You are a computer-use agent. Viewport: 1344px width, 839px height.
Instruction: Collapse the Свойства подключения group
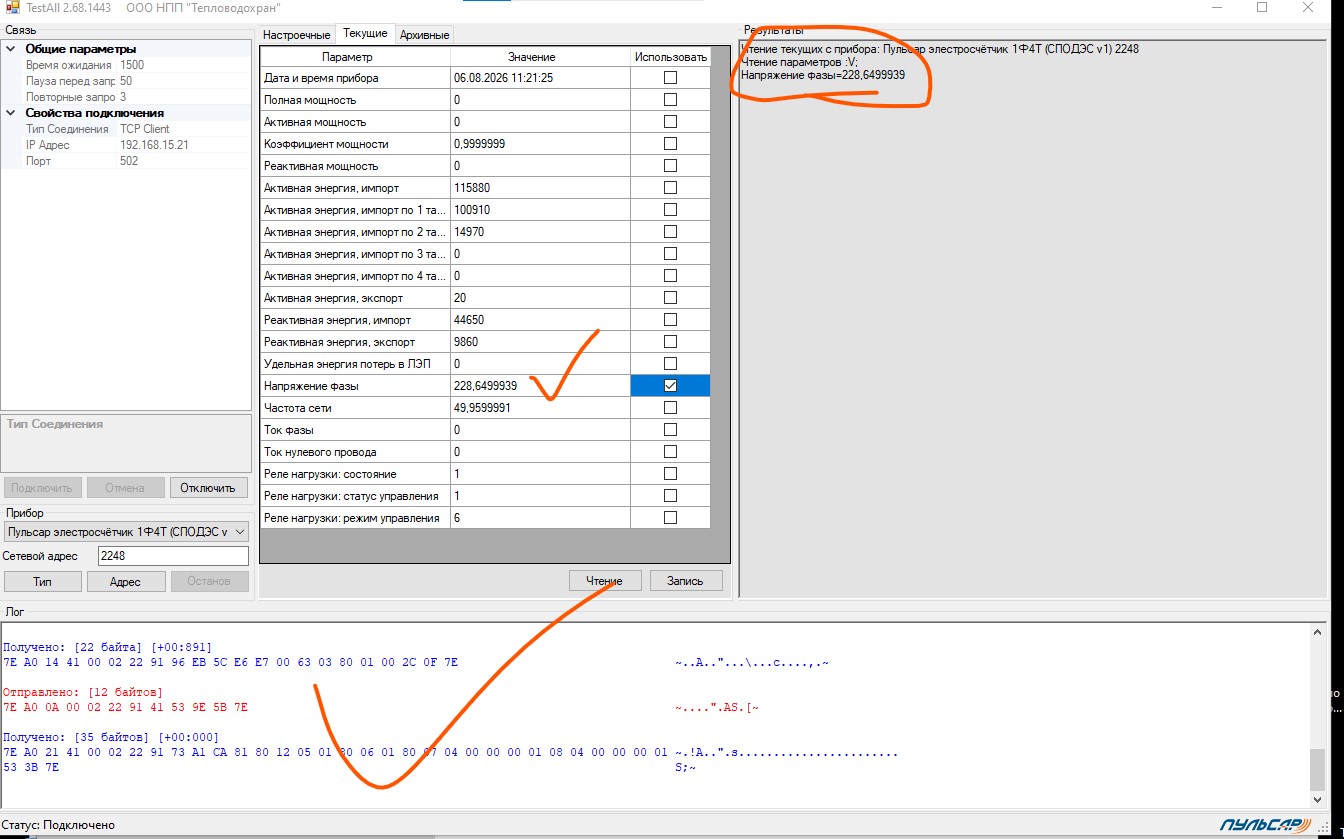point(11,113)
